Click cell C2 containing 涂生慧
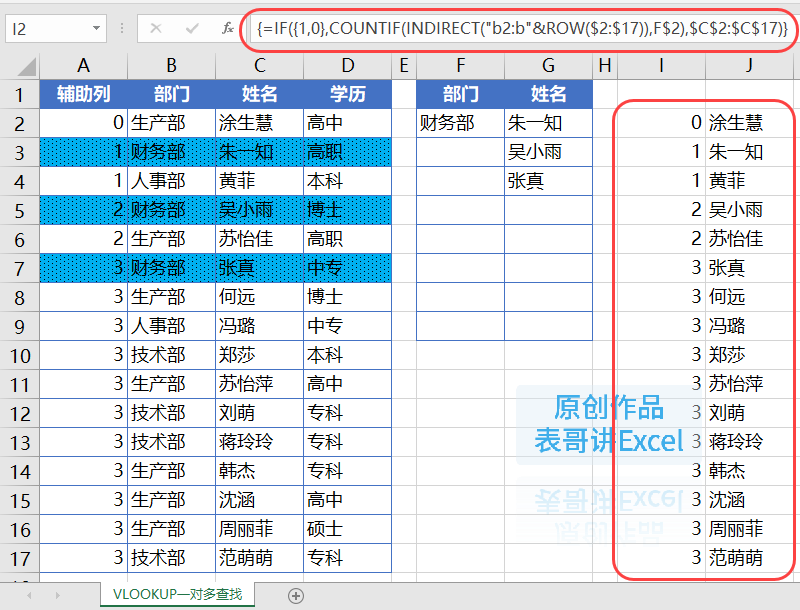 [260, 123]
